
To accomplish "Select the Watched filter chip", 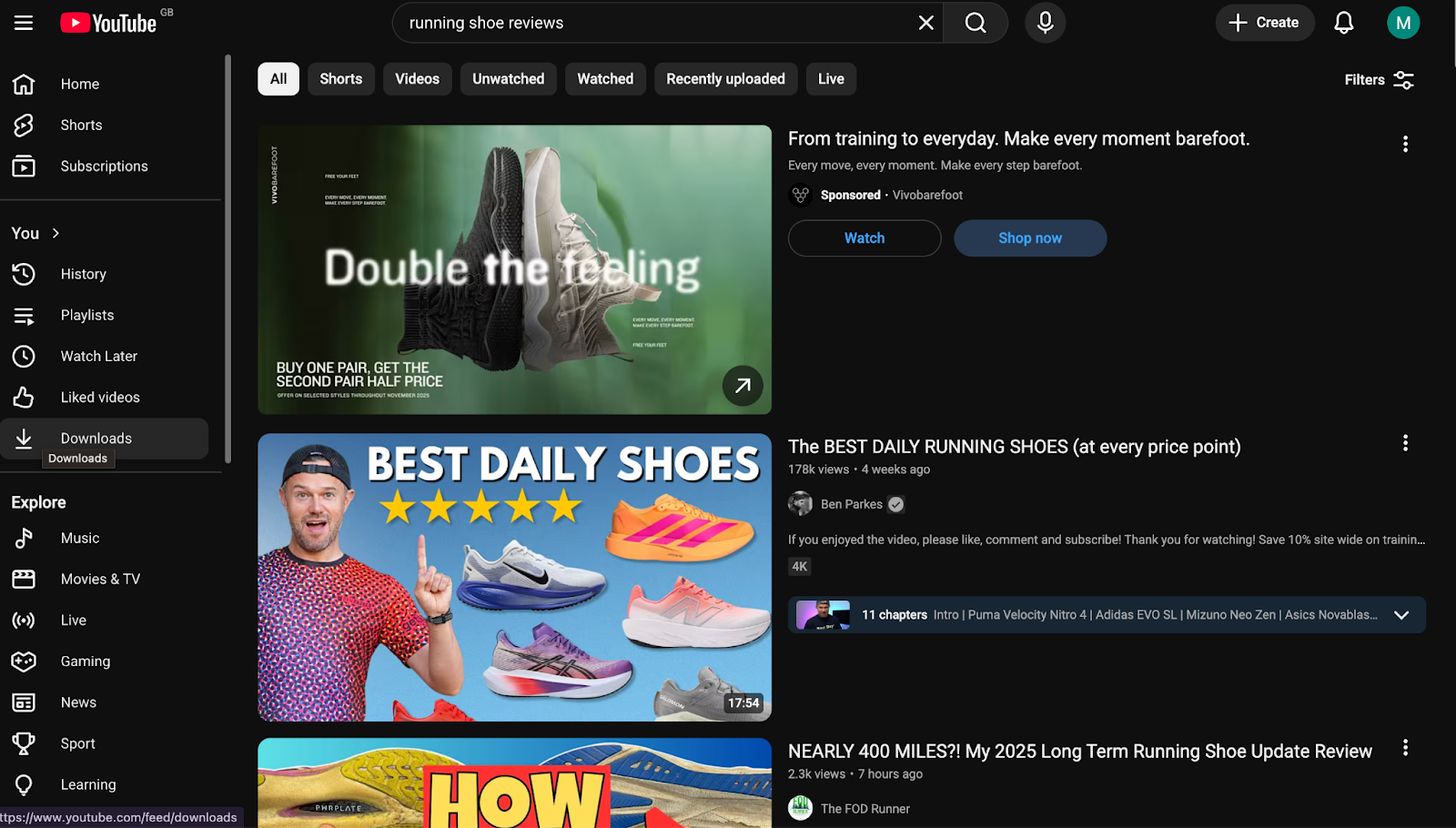I will click(x=605, y=79).
